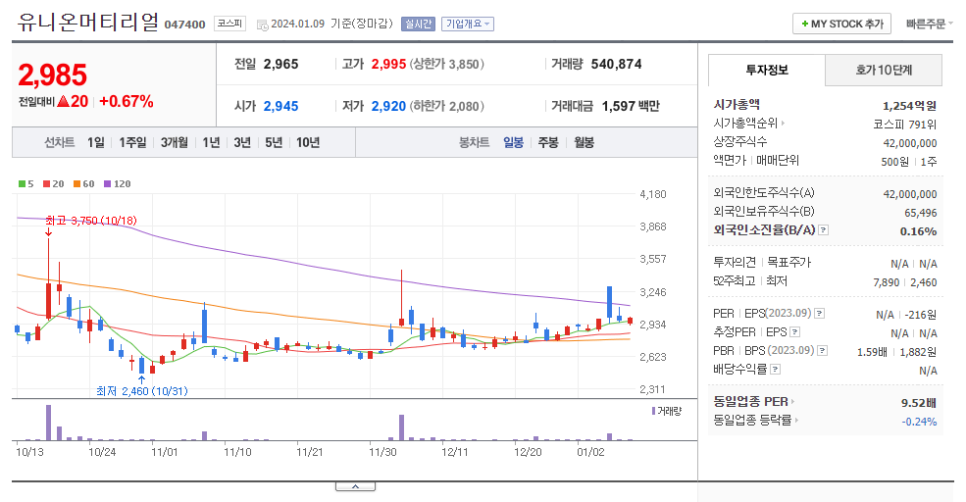Switch to the 호가10단계 tab
Image resolution: width=966 pixels, height=502 pixels.
[883, 70]
